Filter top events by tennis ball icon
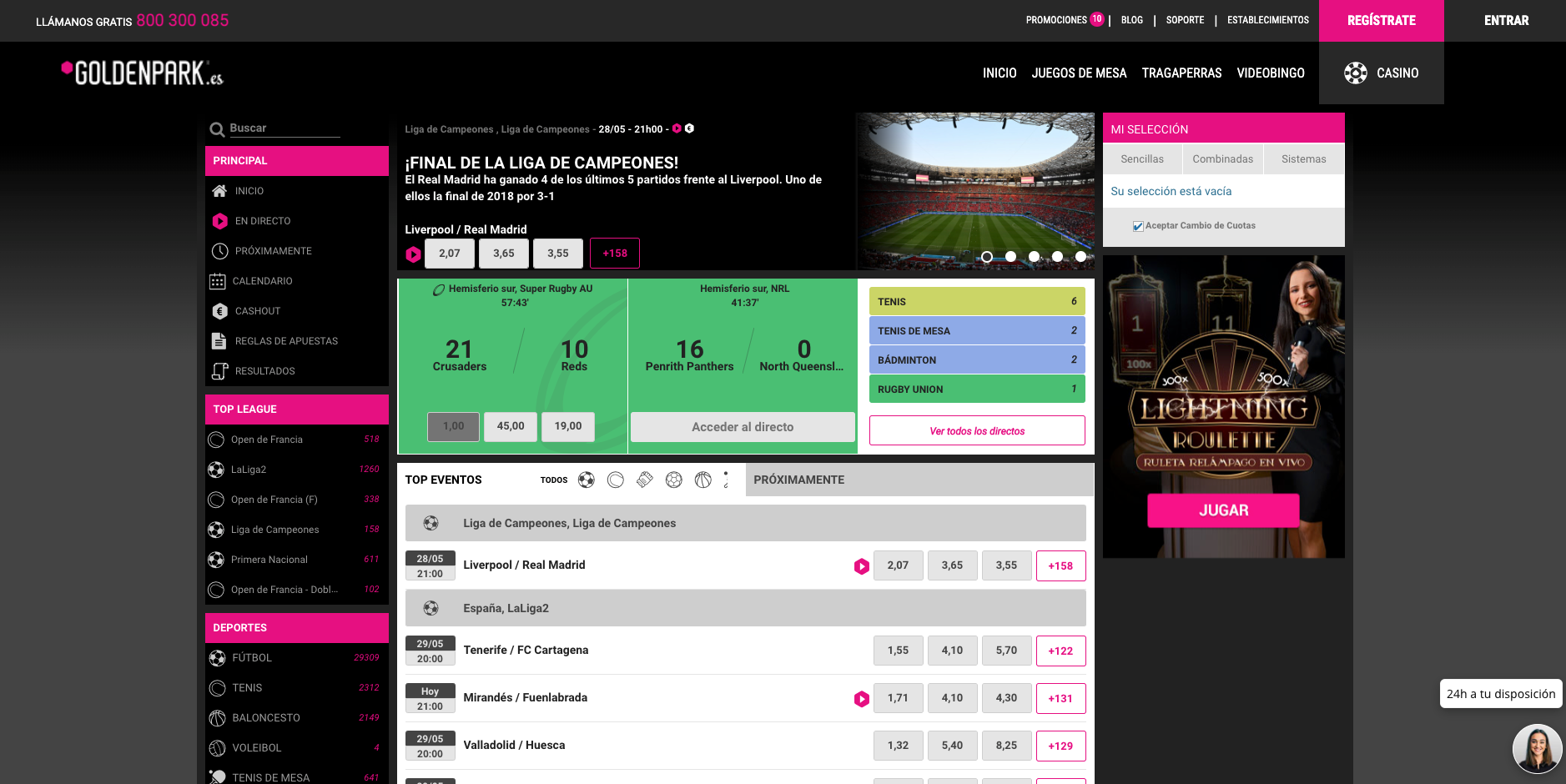The height and width of the screenshot is (784, 1566). [x=616, y=480]
